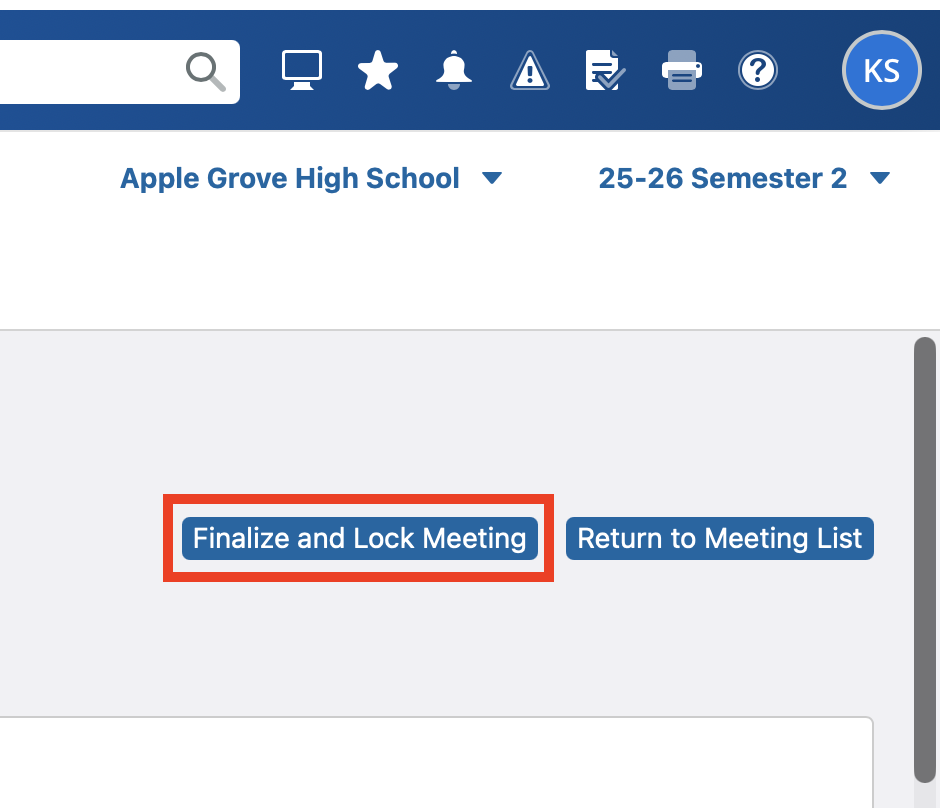Click the vertical scrollbar thumb
This screenshot has width=940, height=808.
[925, 560]
